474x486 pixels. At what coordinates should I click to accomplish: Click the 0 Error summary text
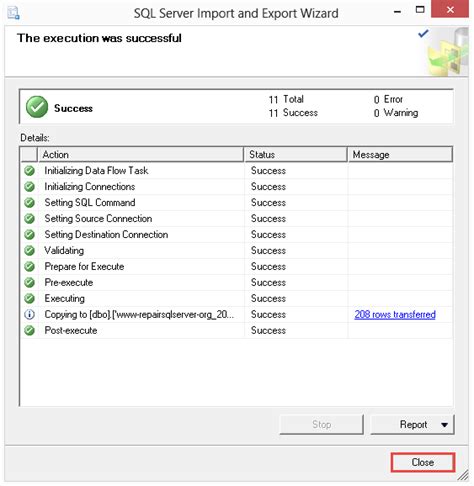click(x=388, y=99)
